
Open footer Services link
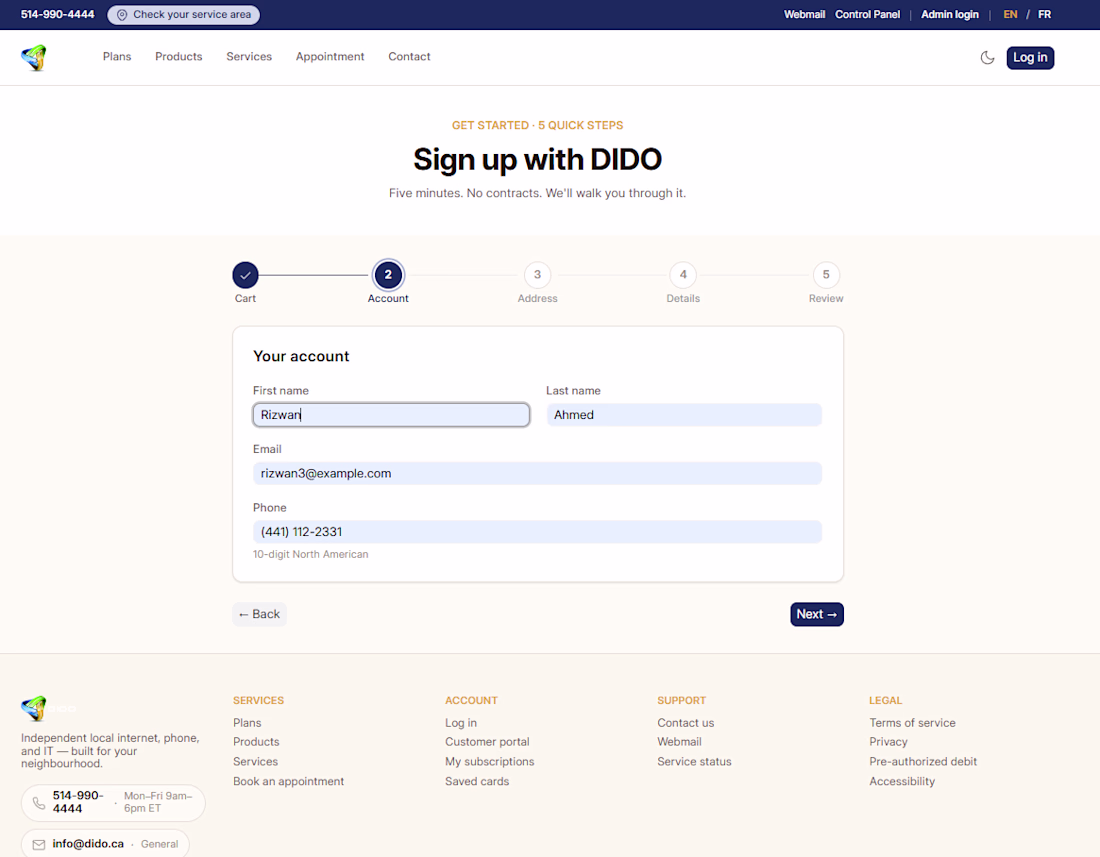pos(255,762)
